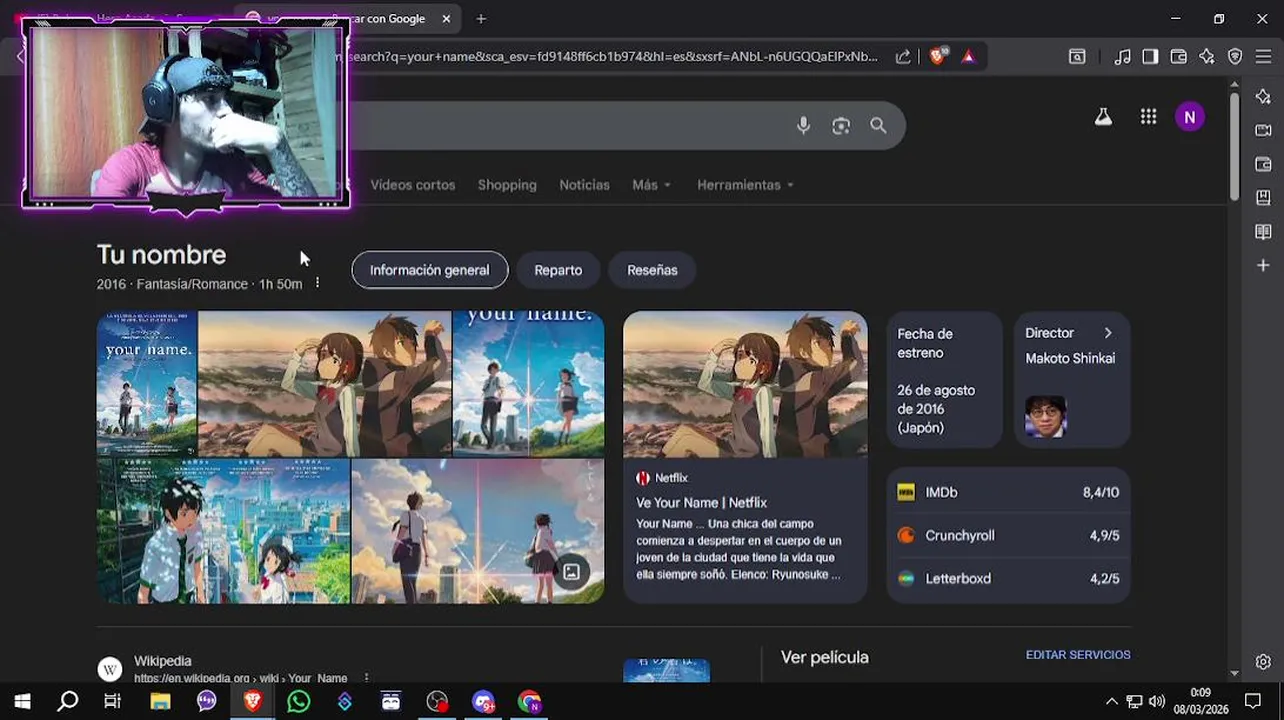Click the magnifier search icon in search box

tap(878, 125)
